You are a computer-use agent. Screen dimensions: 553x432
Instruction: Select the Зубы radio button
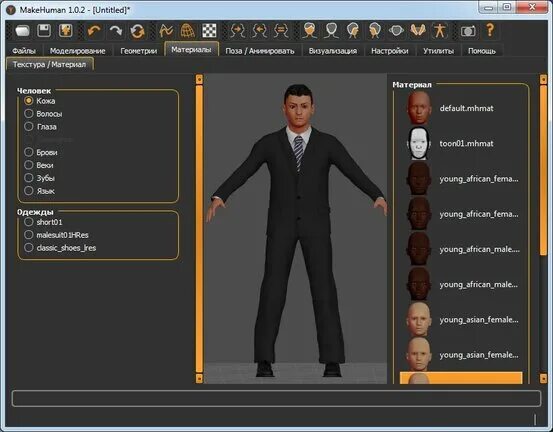[x=29, y=178]
